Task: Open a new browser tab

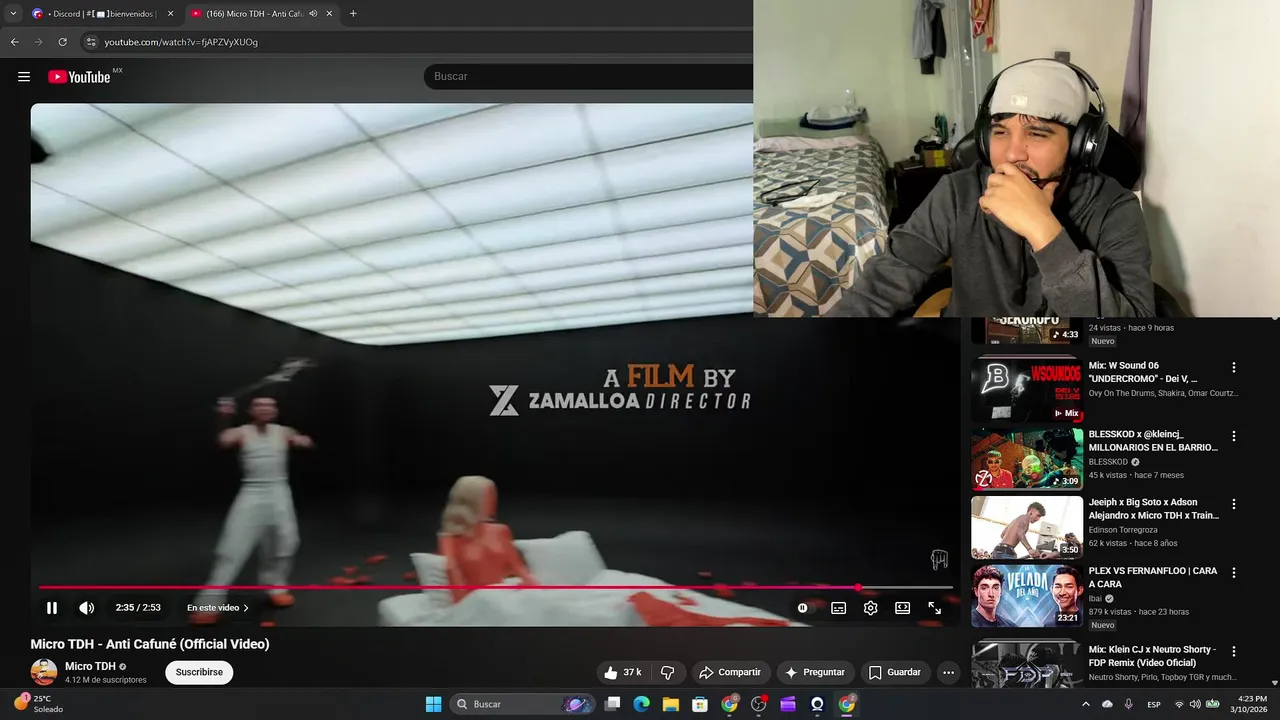Action: point(353,14)
